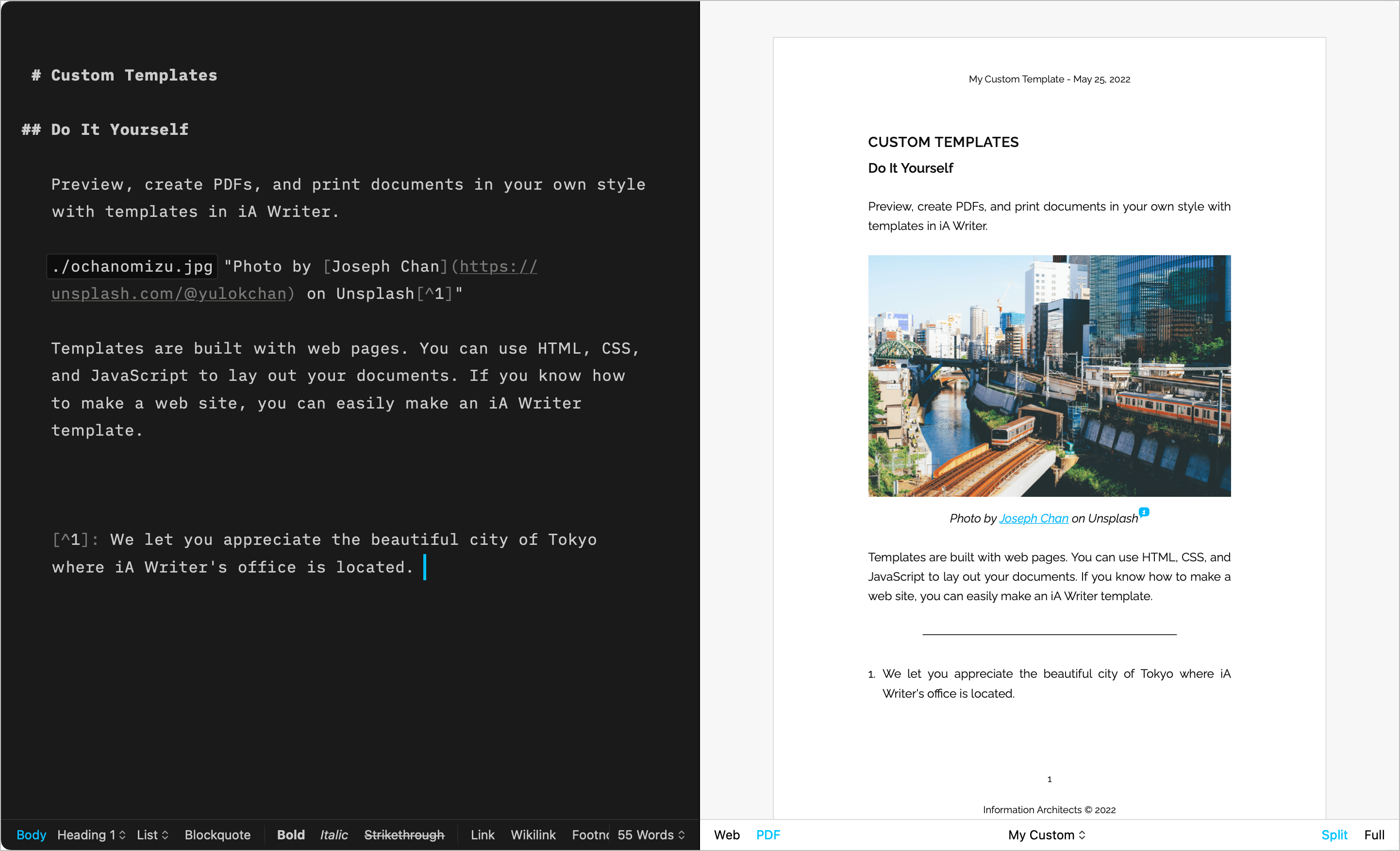This screenshot has height=851, width=1400.
Task: Open the List style stepper
Action: pyautogui.click(x=151, y=835)
